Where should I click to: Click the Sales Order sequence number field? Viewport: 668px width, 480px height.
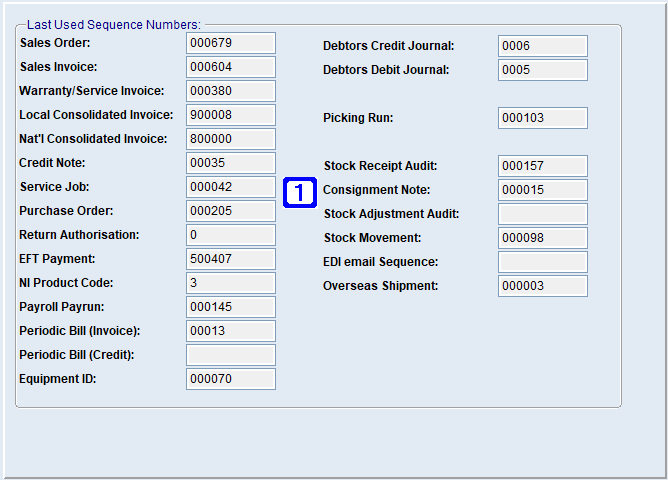click(231, 43)
